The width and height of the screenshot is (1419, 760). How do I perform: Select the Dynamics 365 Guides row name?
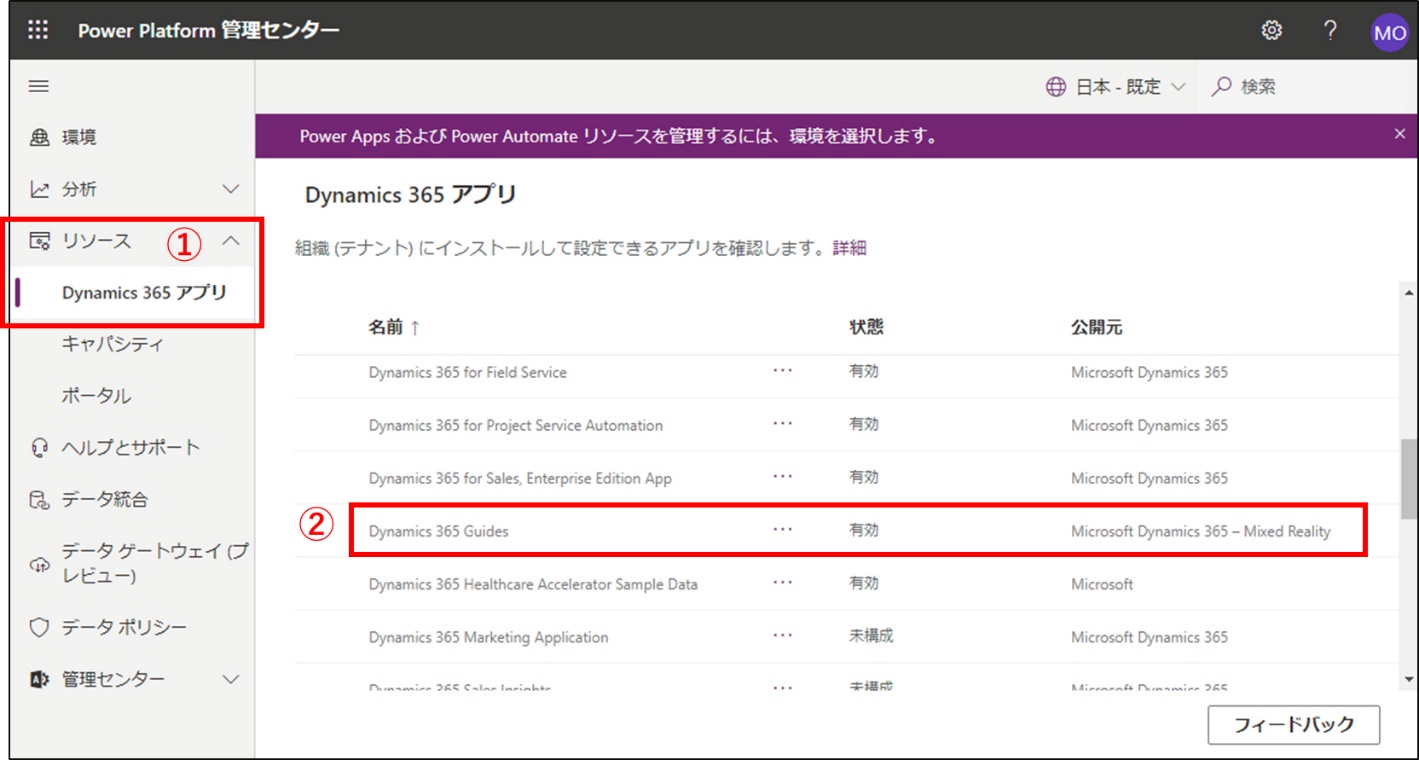(438, 531)
